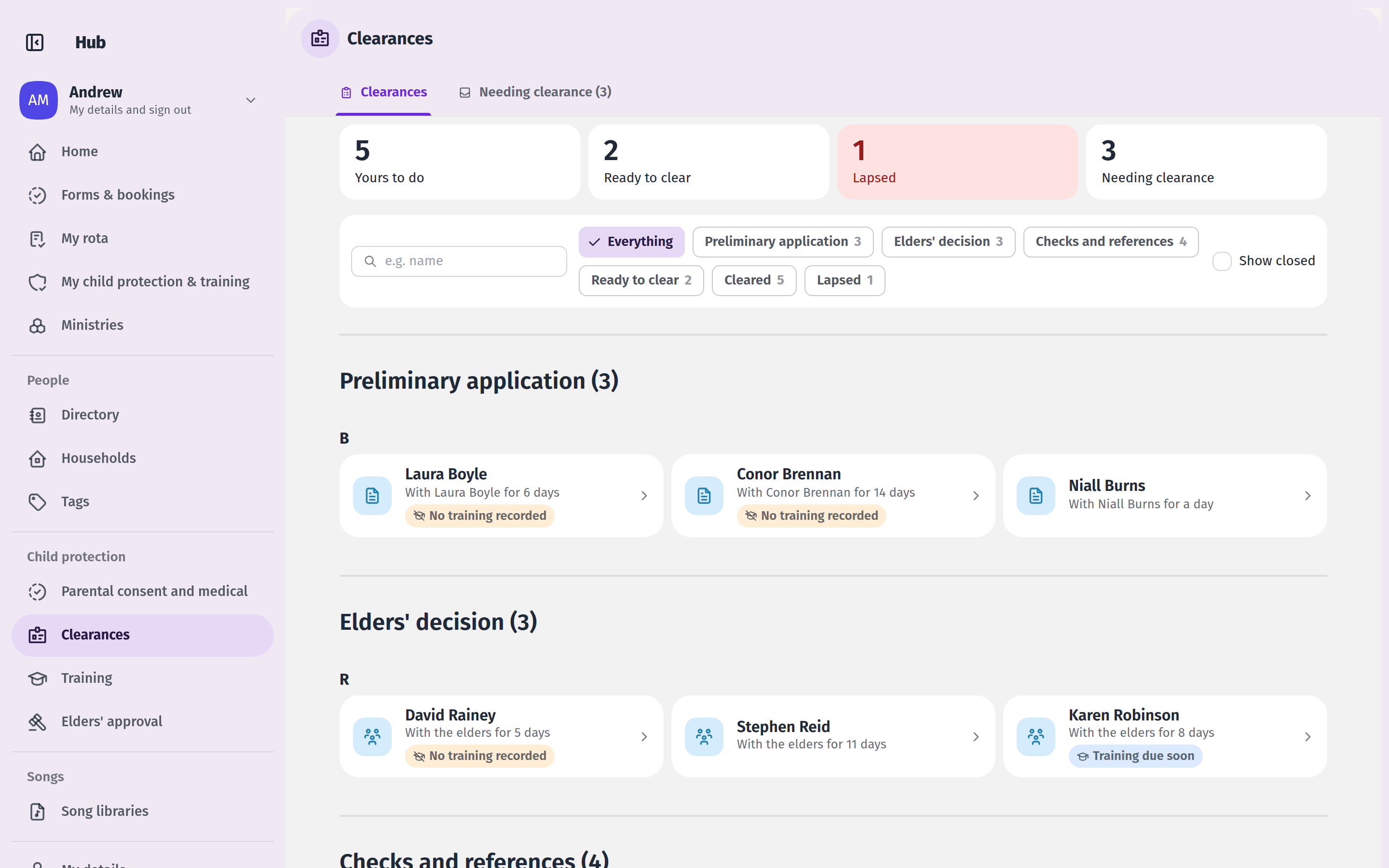Click the Households house icon
This screenshot has height=868, width=1389.
click(x=37, y=459)
